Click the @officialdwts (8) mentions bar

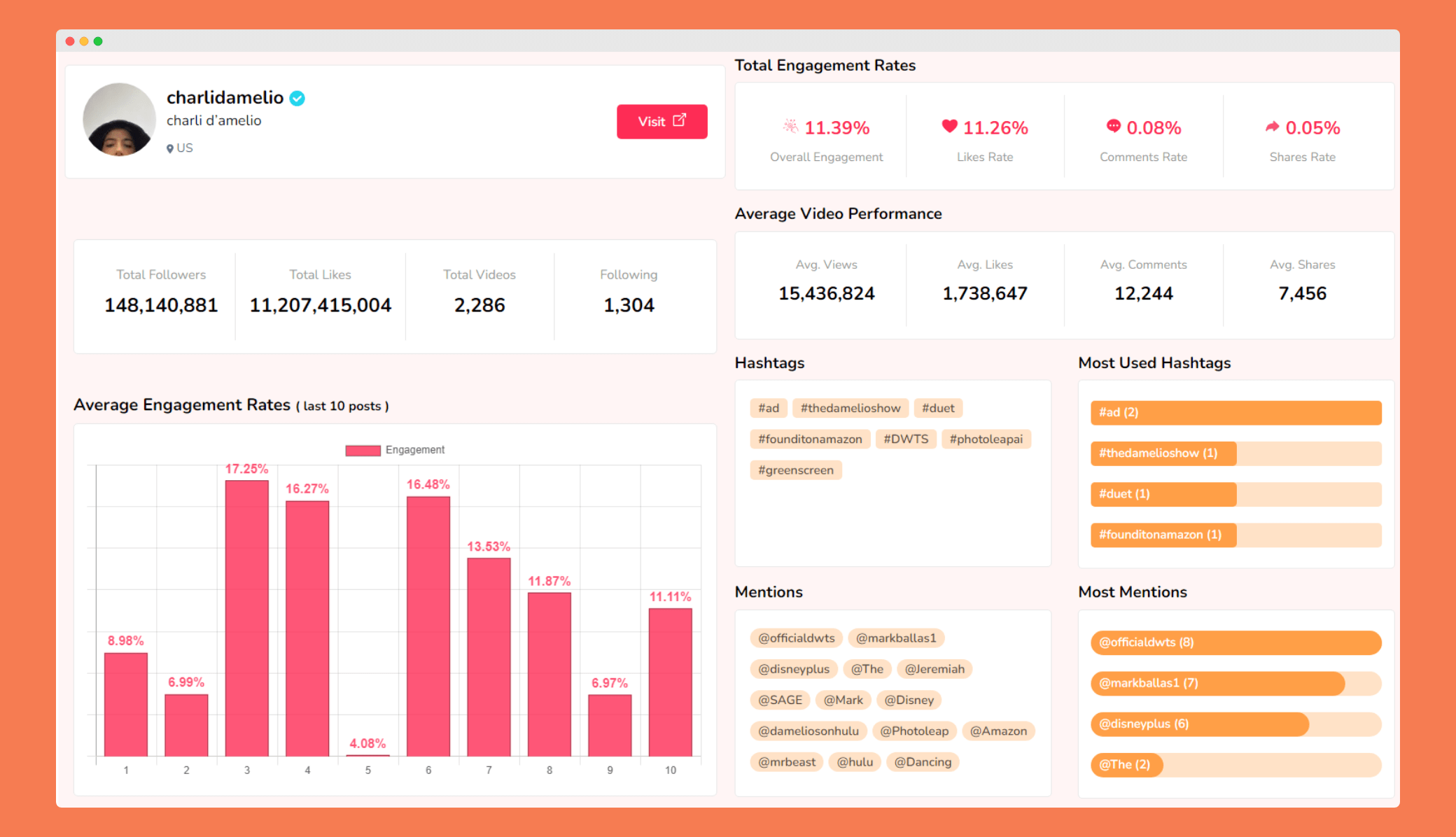[1235, 642]
